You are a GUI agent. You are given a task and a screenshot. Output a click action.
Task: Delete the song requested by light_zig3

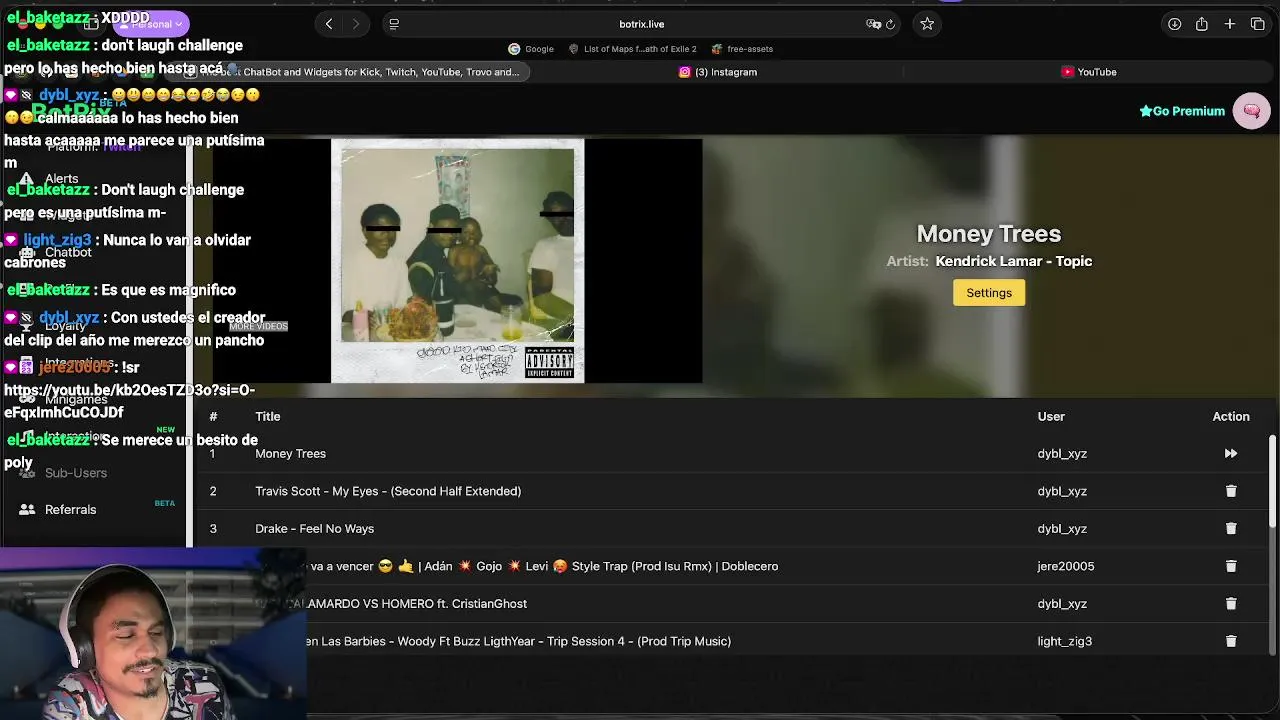click(x=1231, y=641)
